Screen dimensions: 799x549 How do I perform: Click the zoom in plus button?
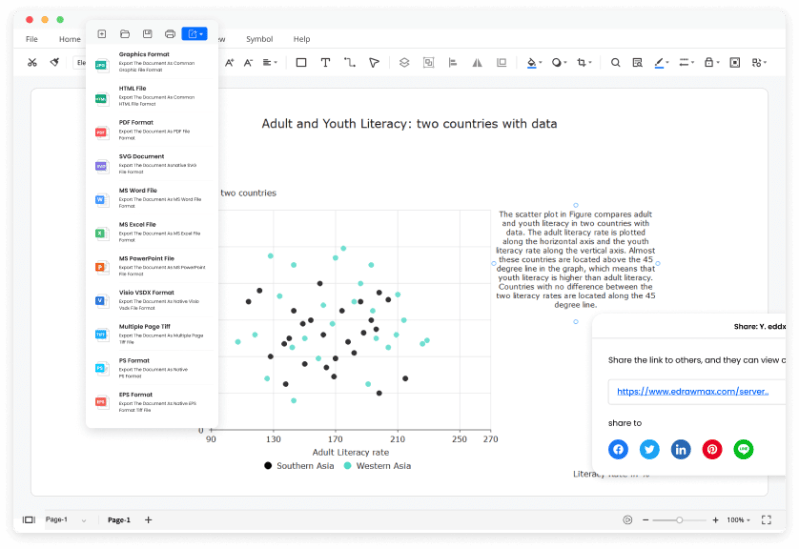coord(715,520)
